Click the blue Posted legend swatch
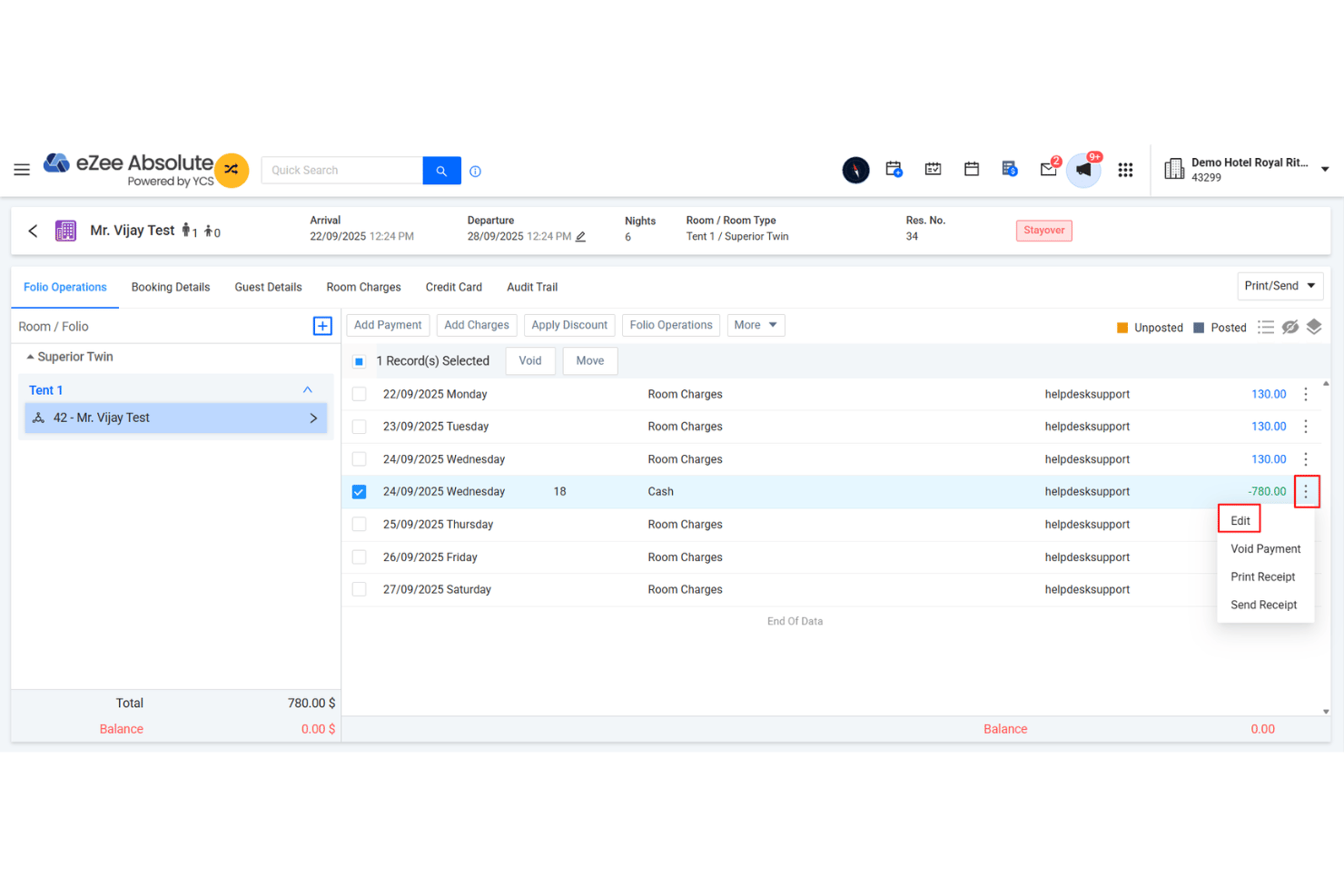Viewport: 1344px width, 896px height. (1199, 328)
